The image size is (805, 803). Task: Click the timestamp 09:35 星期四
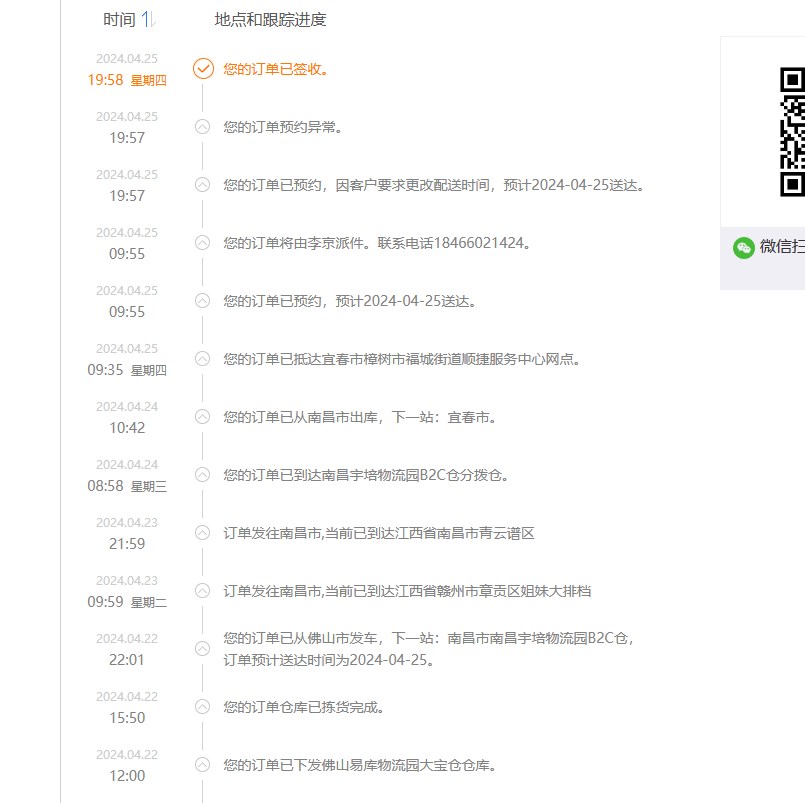(x=127, y=370)
